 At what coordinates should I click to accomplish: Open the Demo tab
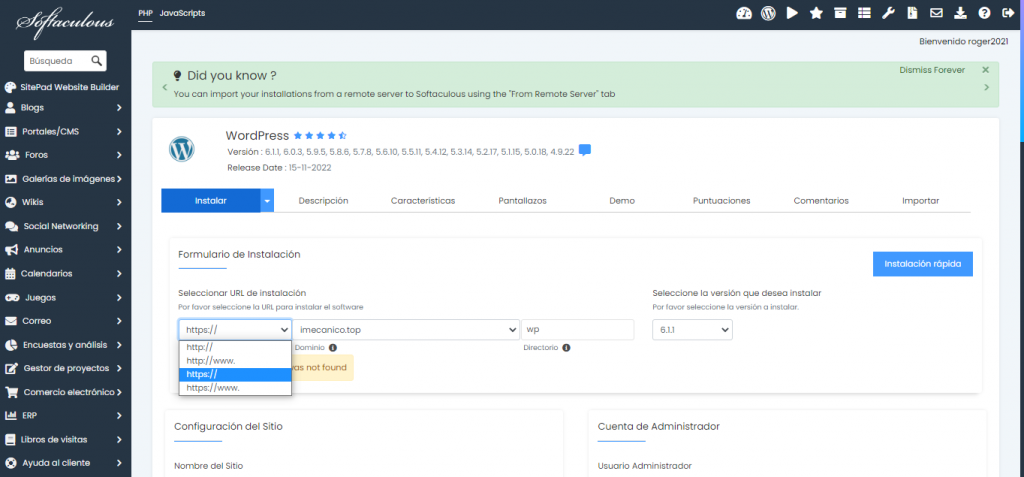622,201
